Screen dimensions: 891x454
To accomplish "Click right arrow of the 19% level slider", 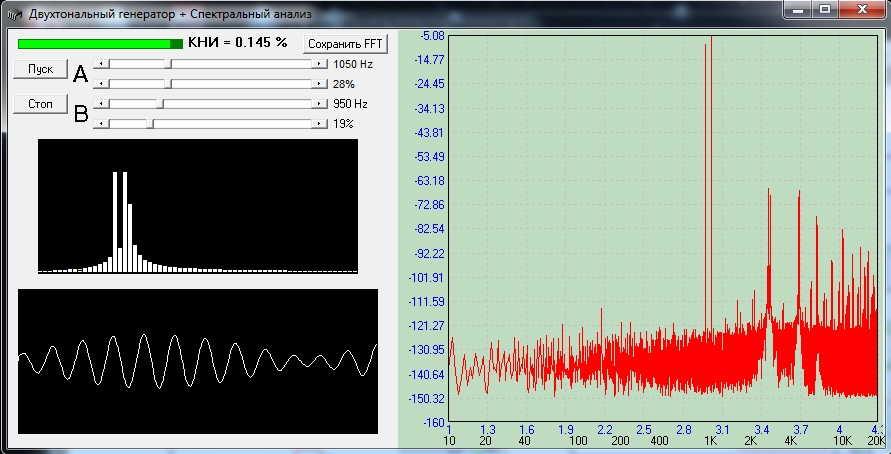I will pos(319,124).
